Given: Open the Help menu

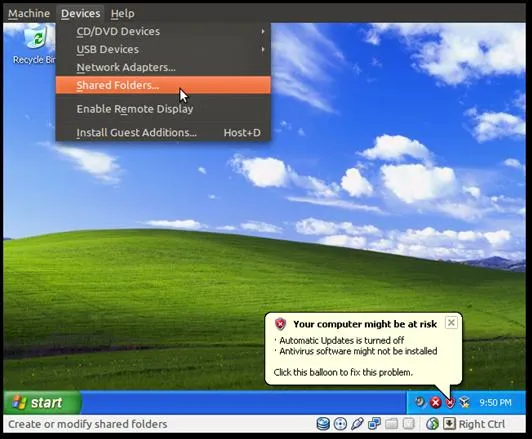Looking at the screenshot, I should click(x=122, y=14).
